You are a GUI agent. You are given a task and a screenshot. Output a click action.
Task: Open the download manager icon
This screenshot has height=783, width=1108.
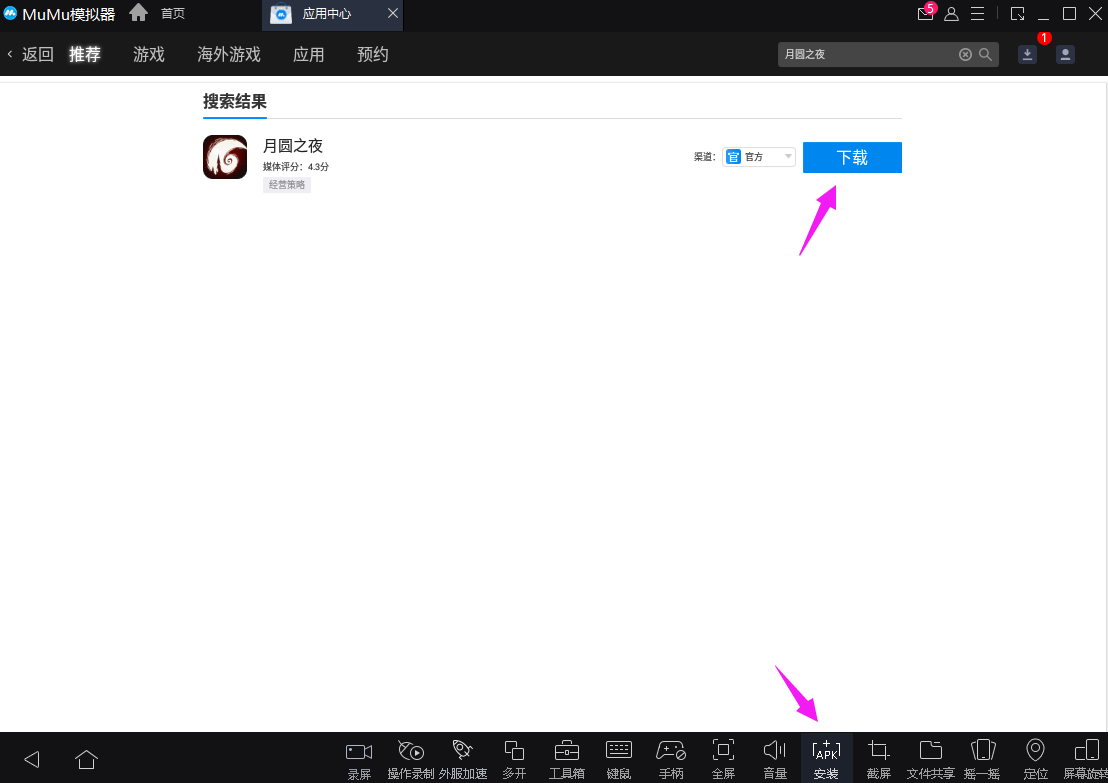pyautogui.click(x=1027, y=54)
